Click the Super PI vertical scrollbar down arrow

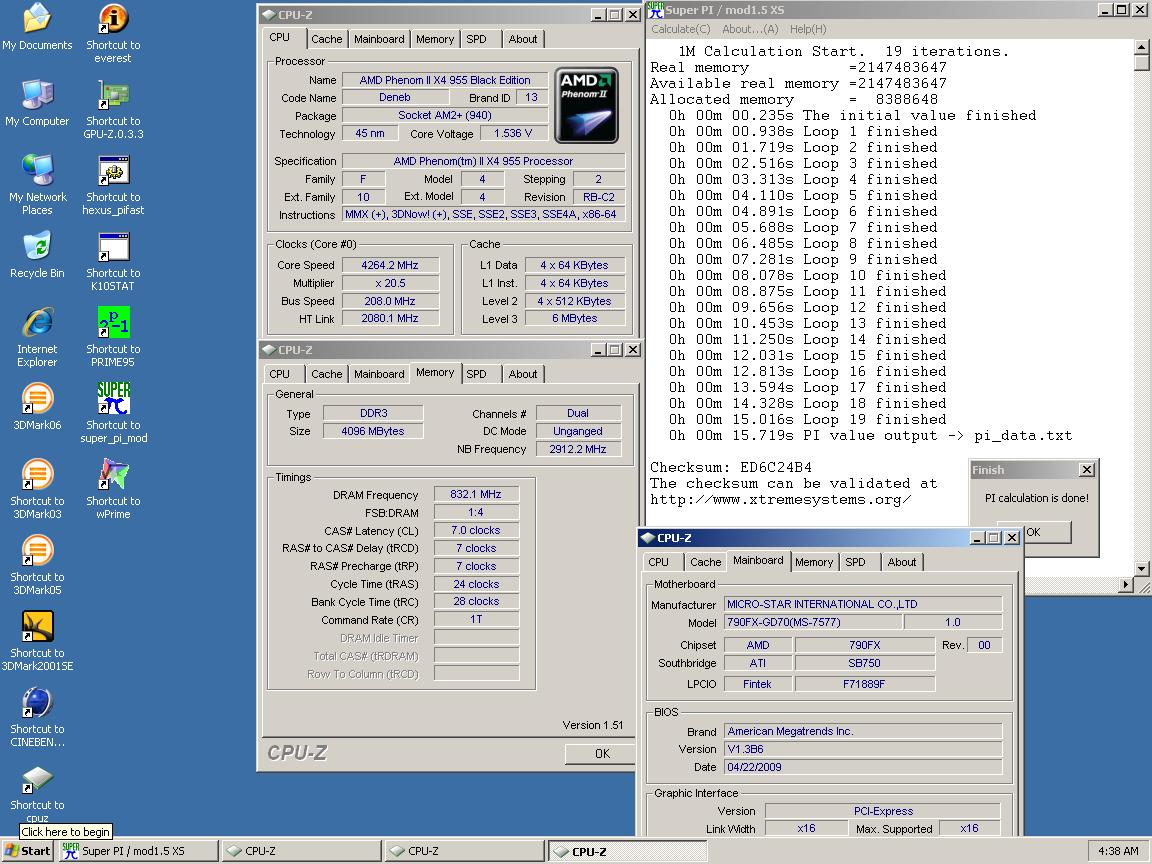pos(1141,569)
